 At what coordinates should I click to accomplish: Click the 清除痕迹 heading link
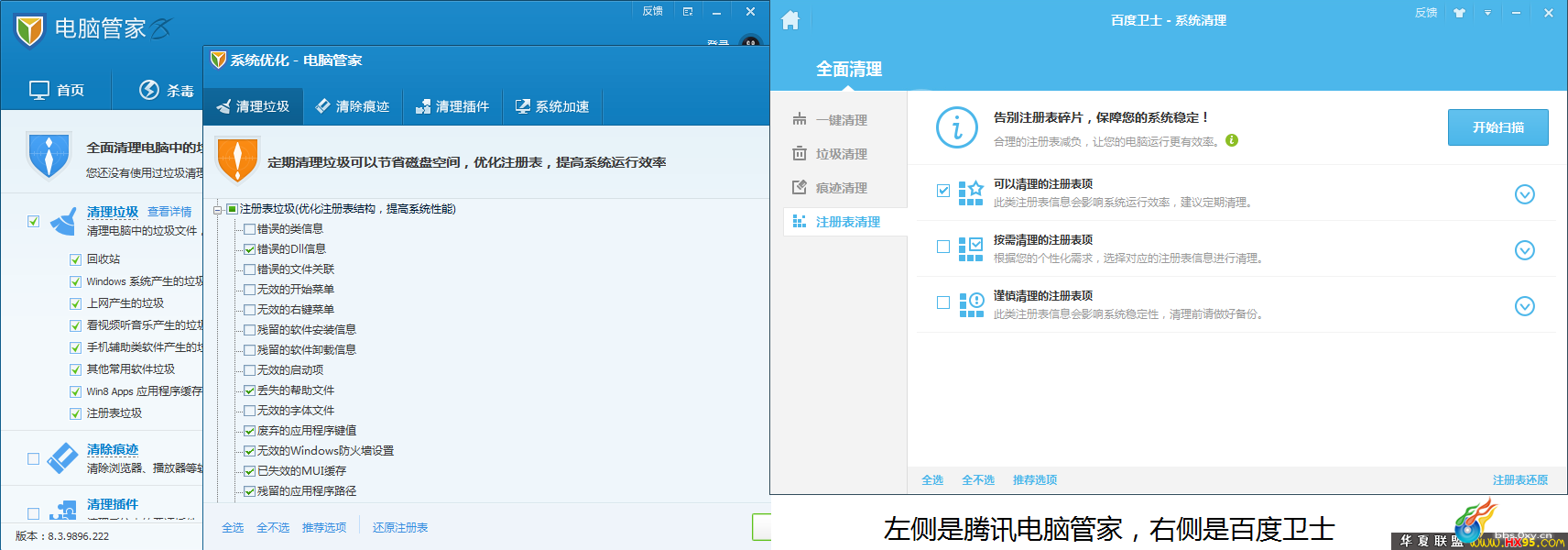[113, 449]
